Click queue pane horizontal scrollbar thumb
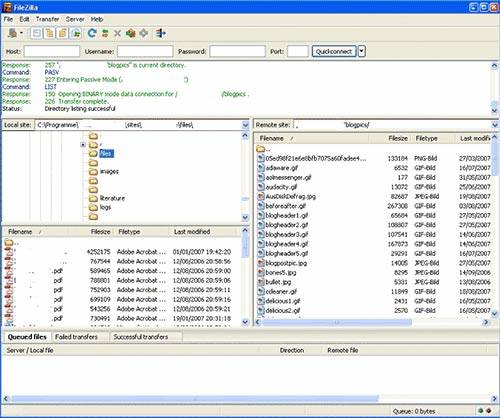The width and height of the screenshot is (500, 418). pos(195,398)
